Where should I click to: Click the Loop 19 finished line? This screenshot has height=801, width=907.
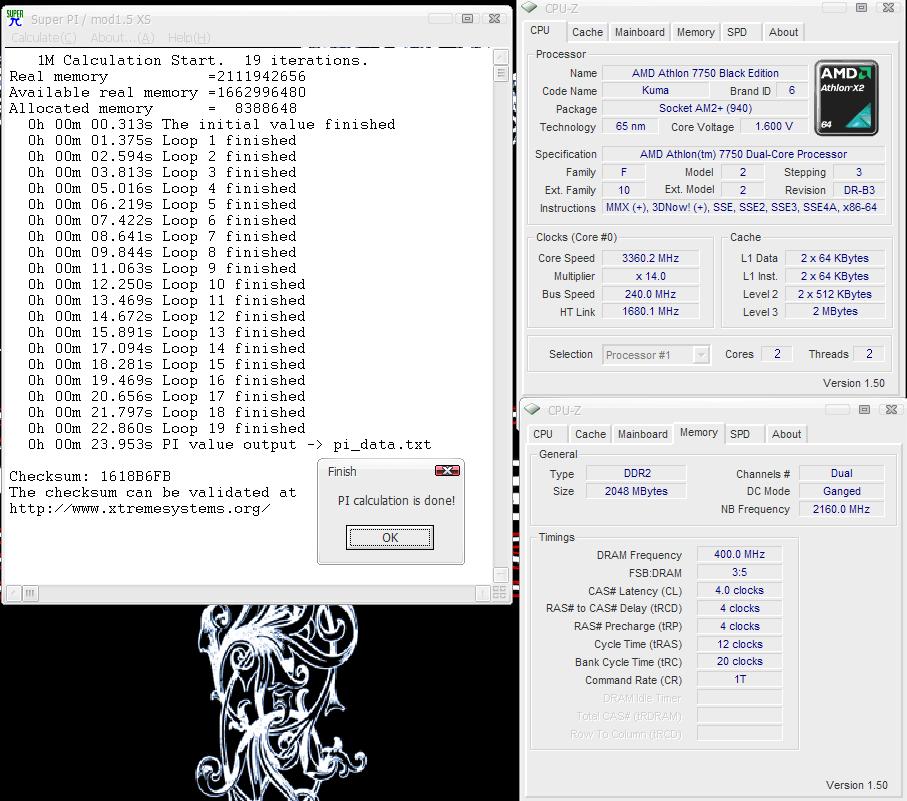coord(167,429)
